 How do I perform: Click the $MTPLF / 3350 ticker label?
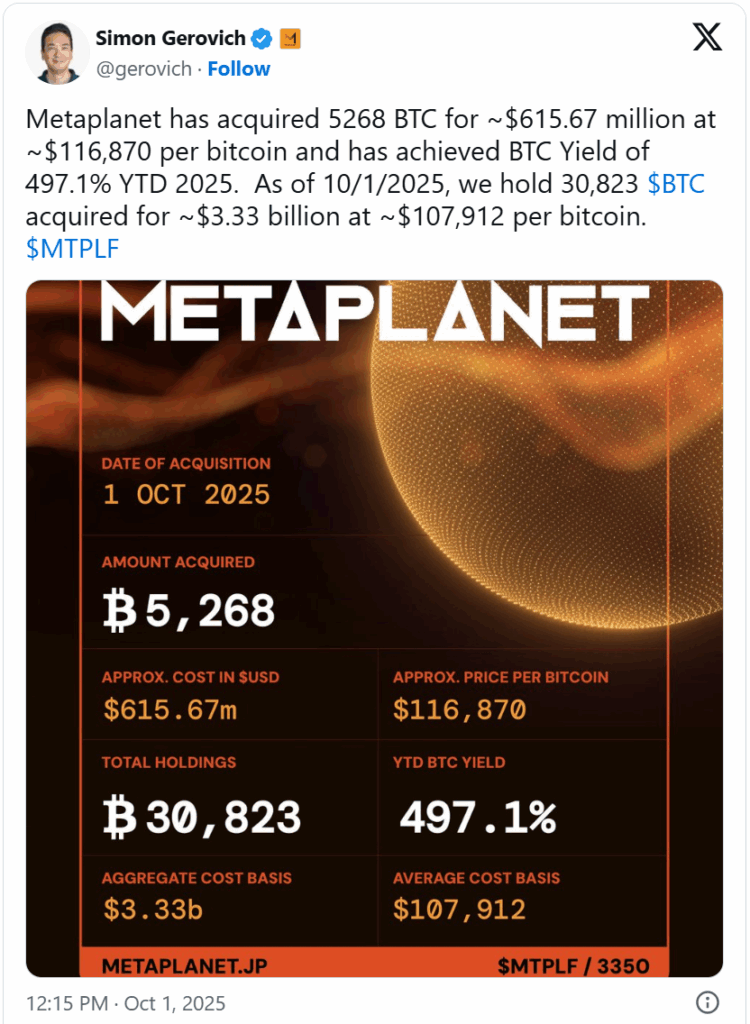tap(573, 966)
